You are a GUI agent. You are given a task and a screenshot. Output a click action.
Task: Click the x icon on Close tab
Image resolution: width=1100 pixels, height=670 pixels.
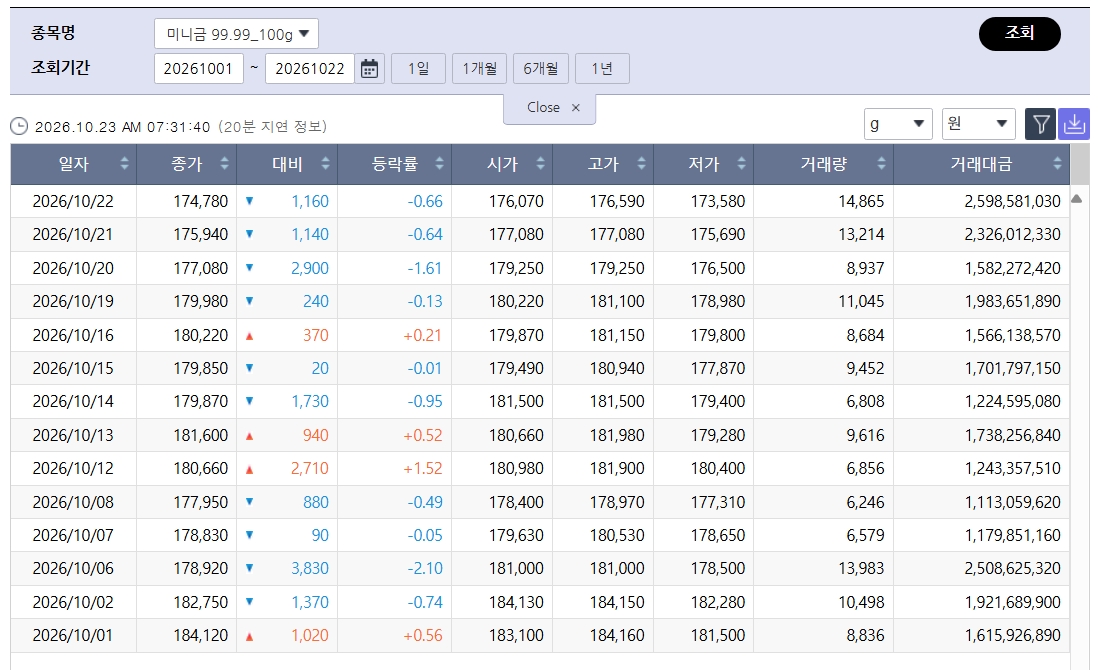[576, 107]
